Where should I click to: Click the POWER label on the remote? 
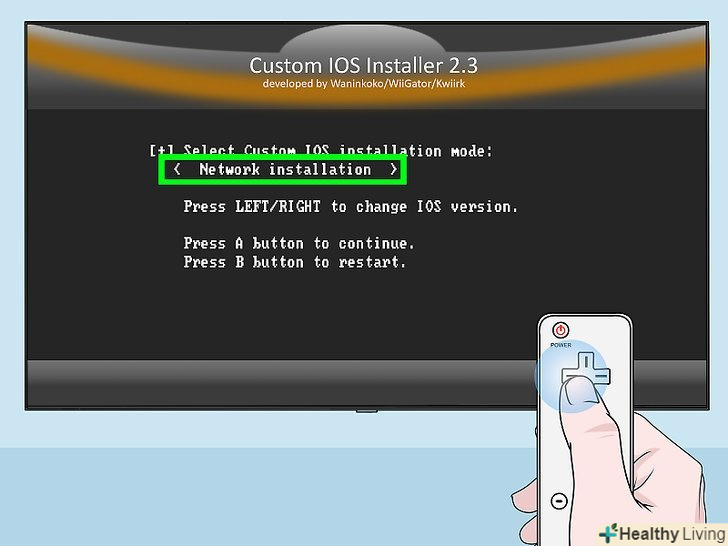point(561,345)
